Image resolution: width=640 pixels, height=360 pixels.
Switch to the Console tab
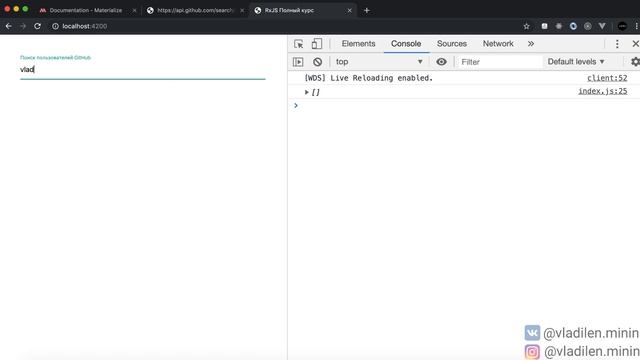(x=406, y=44)
